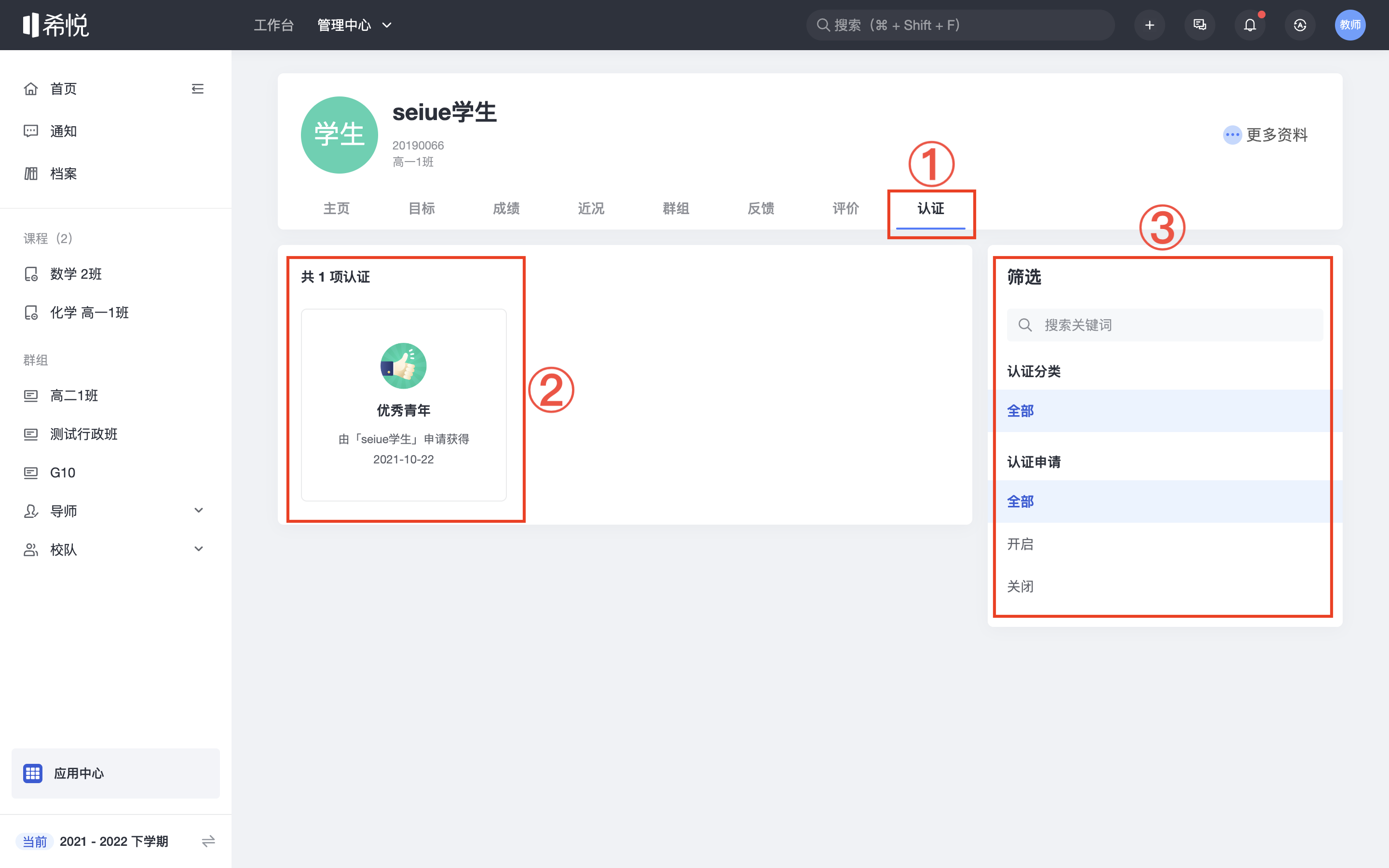Open the 教师 user avatar menu

(x=1350, y=25)
